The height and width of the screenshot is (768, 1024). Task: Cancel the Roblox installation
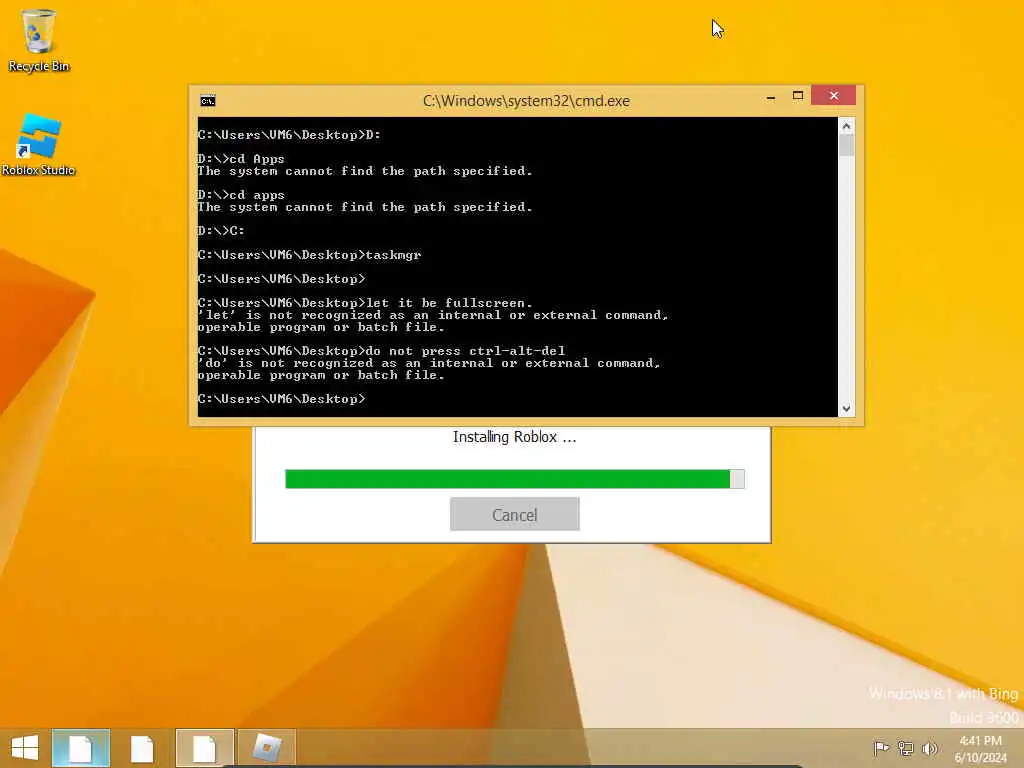pyautogui.click(x=515, y=515)
